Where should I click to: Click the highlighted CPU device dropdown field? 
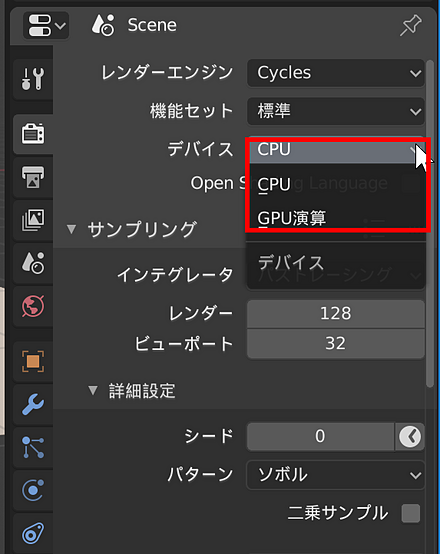[336, 149]
